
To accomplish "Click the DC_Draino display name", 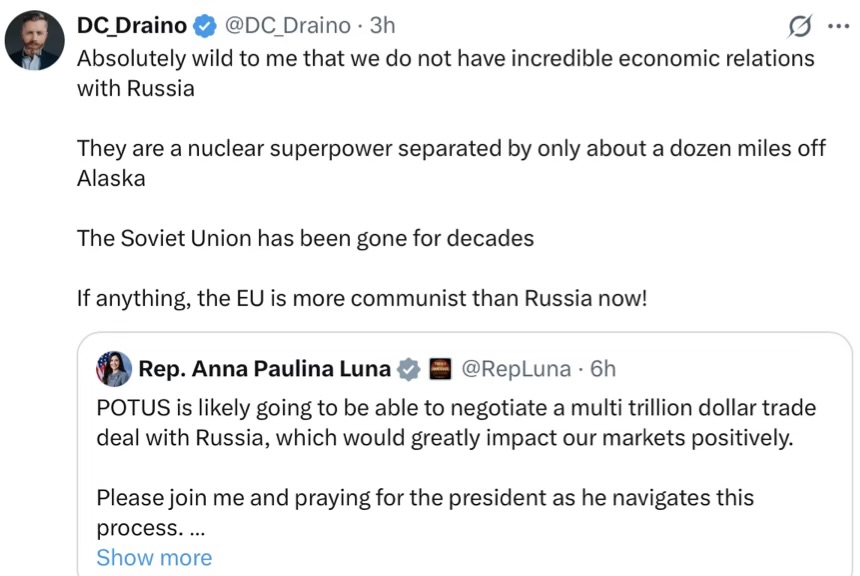I will [x=131, y=26].
